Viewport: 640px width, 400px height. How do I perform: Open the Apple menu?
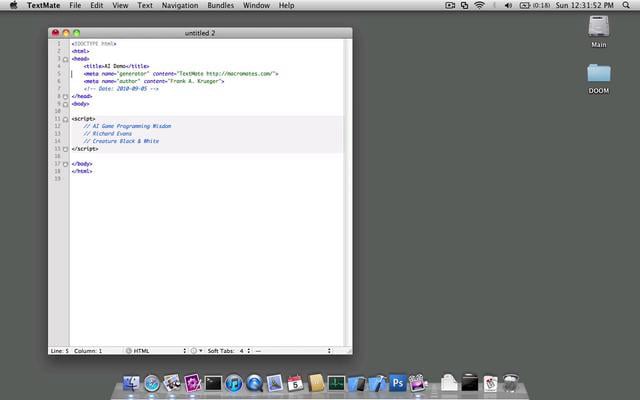[13, 5]
